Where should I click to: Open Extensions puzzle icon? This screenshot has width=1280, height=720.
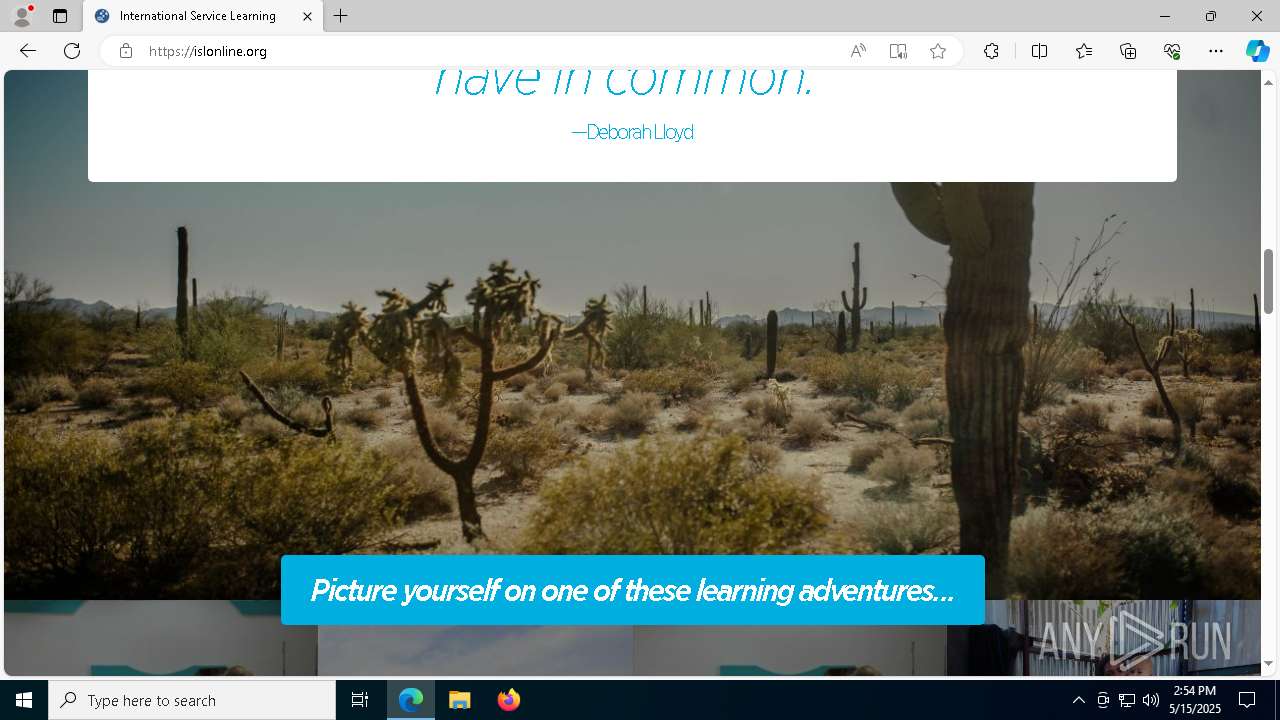pyautogui.click(x=991, y=51)
